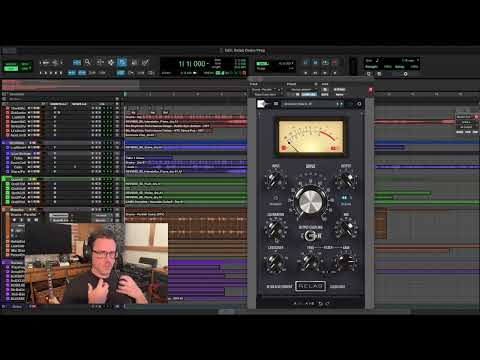Open the plugin window track selector dropdown
Image resolution: width=480 pixels, height=360 pixels.
[267, 89]
